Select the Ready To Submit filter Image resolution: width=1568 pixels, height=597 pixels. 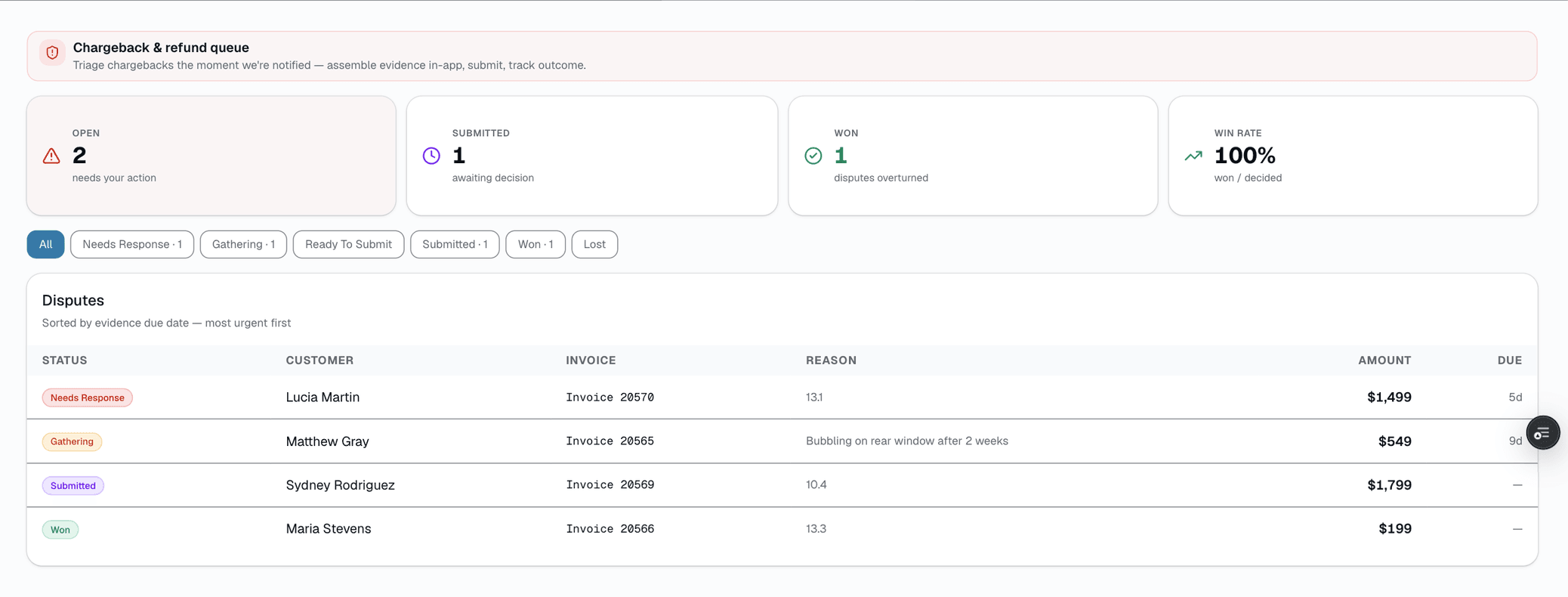[348, 244]
